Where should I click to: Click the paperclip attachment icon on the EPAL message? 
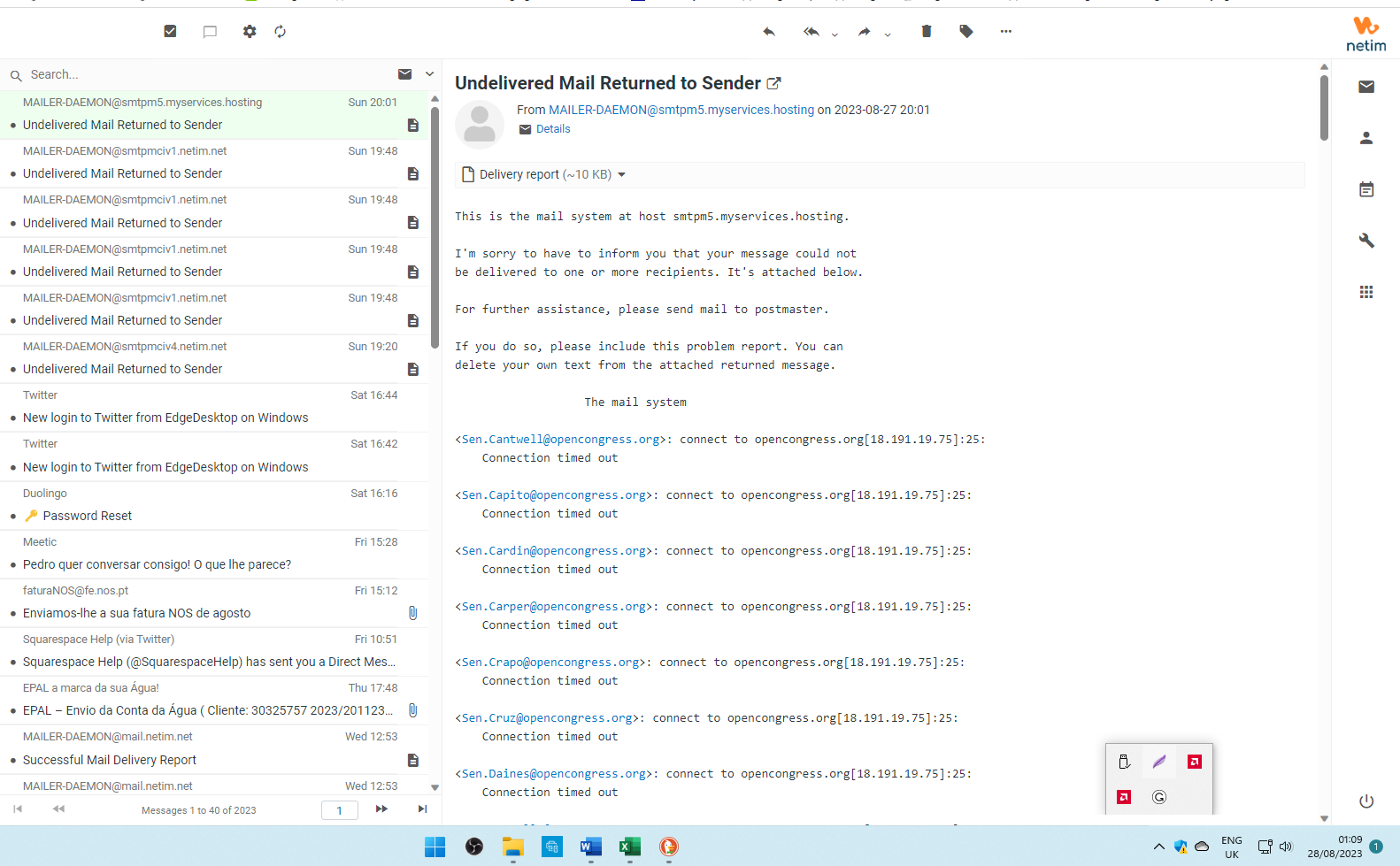(412, 710)
